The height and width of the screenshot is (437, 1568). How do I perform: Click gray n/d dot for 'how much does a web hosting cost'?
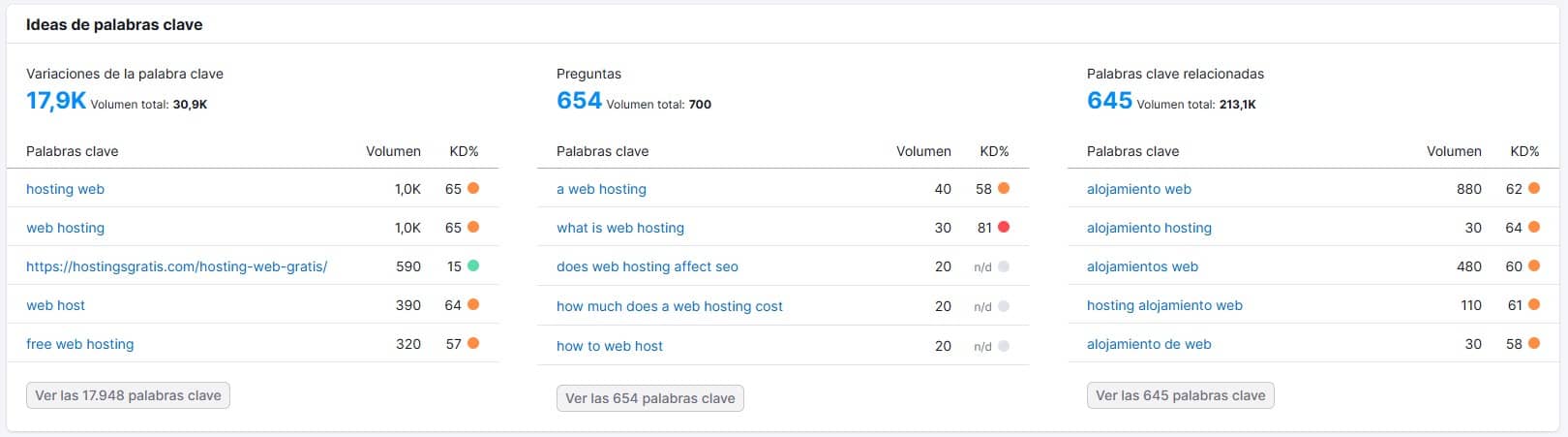1004,306
